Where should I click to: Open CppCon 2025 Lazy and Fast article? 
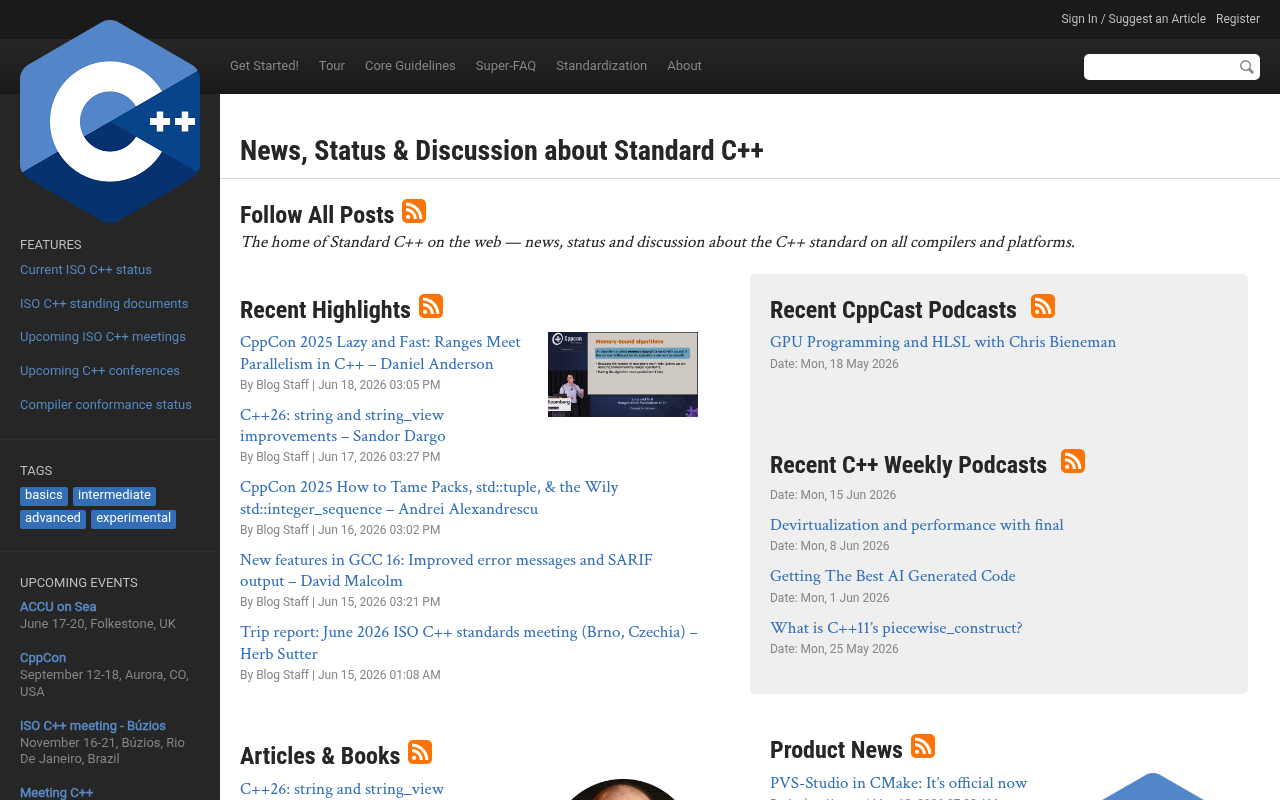point(380,353)
